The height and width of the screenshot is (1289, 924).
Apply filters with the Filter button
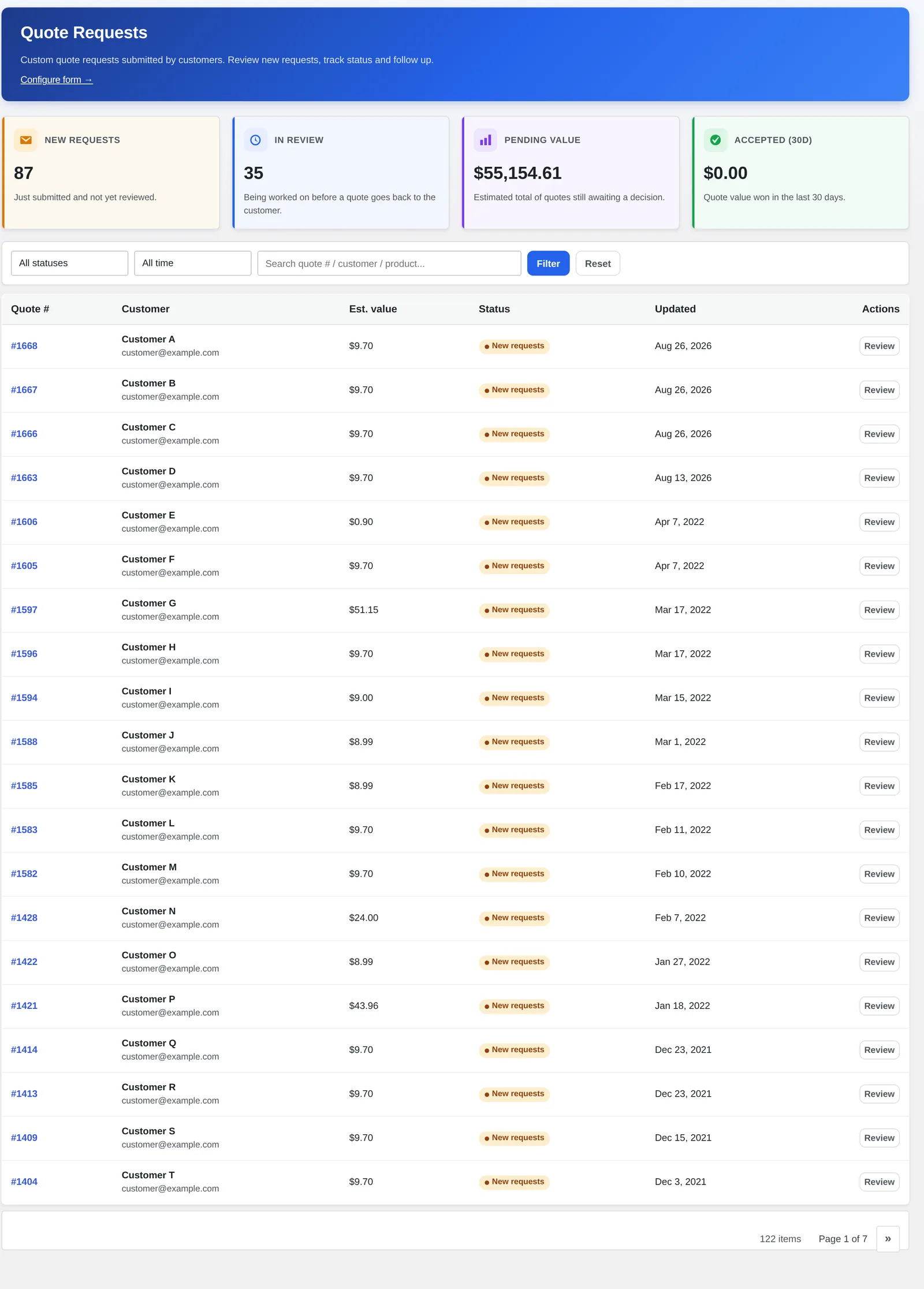[x=548, y=263]
